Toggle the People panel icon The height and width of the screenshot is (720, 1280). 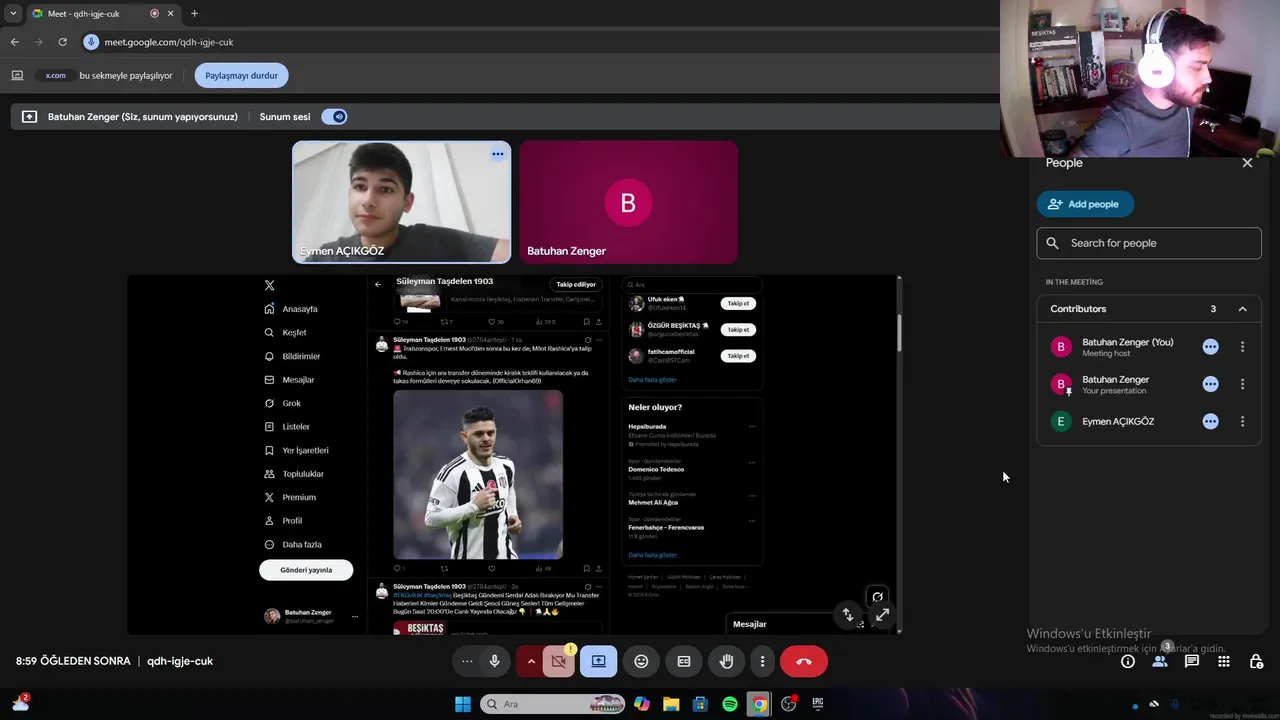coord(1160,661)
